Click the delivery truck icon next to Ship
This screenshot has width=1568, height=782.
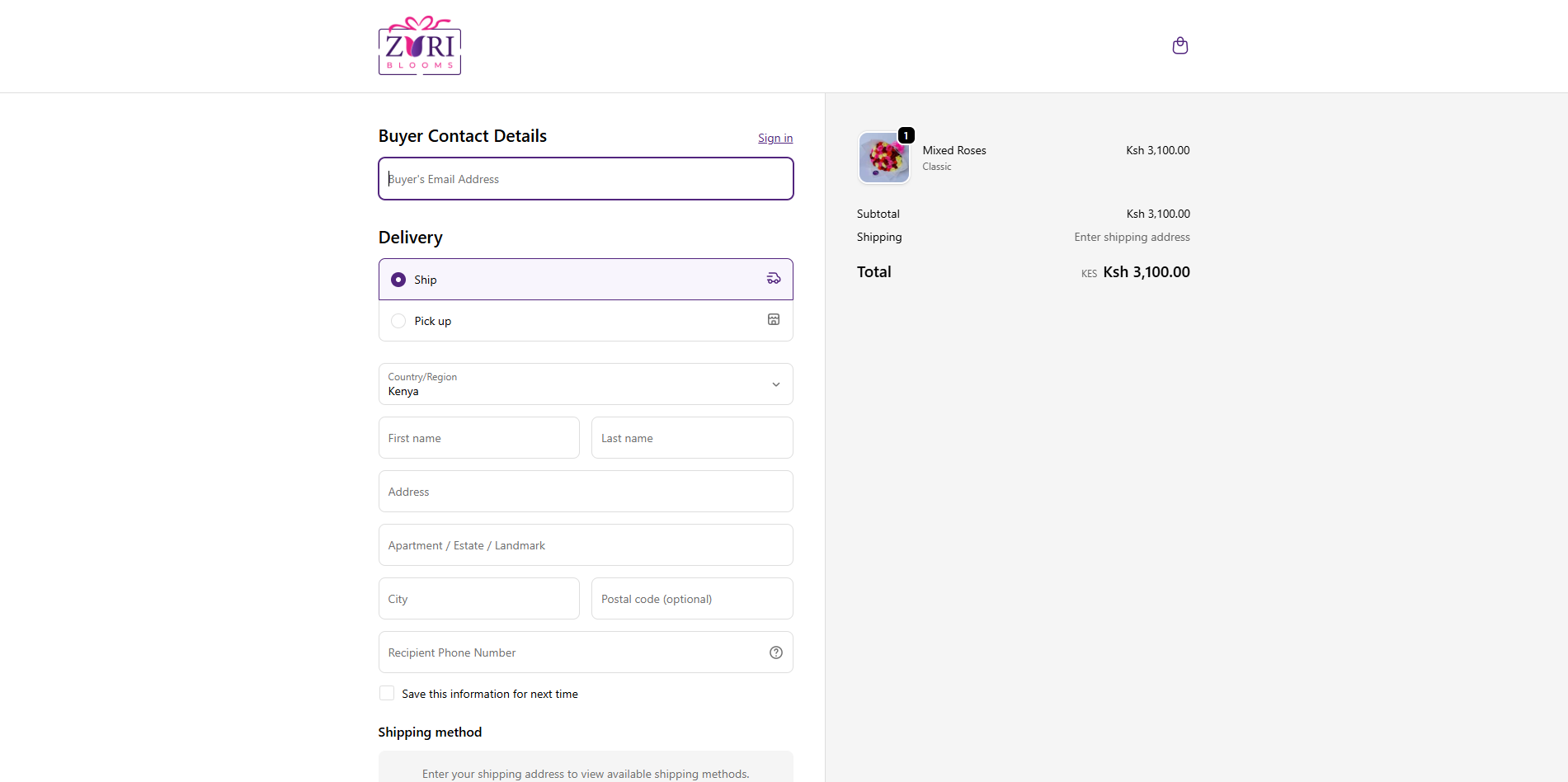pyautogui.click(x=773, y=278)
